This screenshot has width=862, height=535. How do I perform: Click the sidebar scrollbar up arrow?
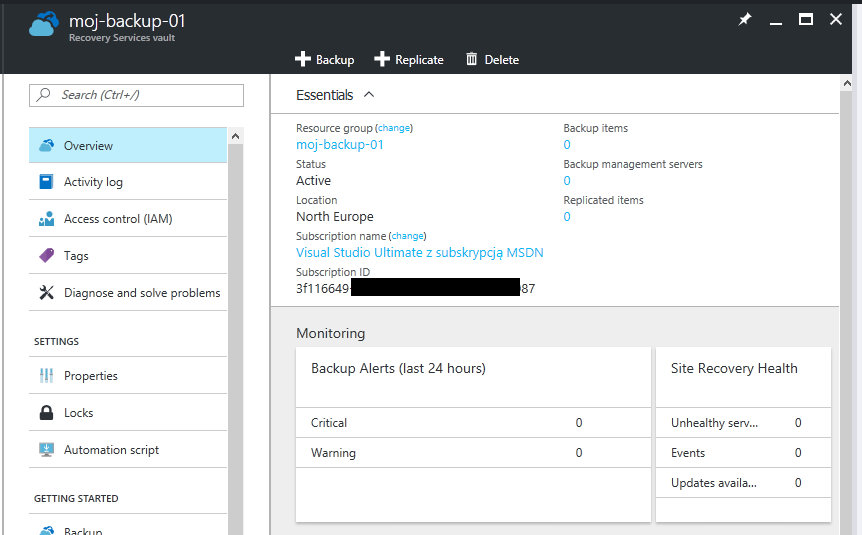[235, 136]
